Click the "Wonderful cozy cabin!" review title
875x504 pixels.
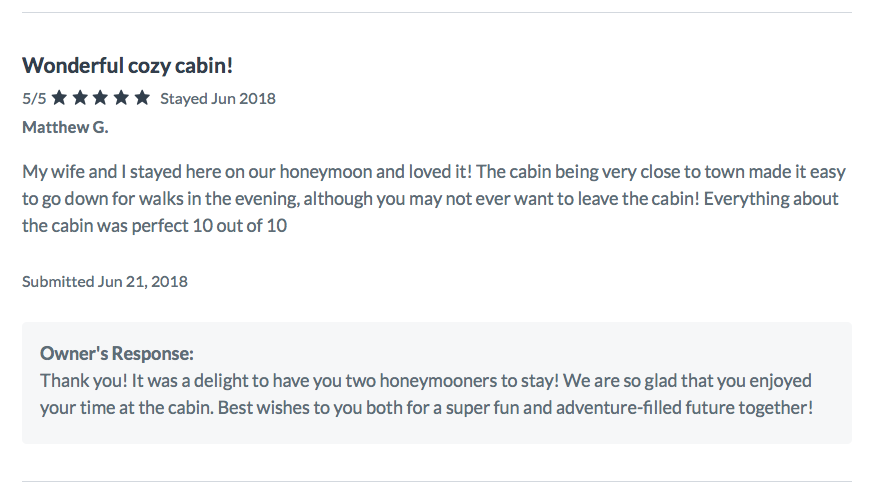(127, 67)
